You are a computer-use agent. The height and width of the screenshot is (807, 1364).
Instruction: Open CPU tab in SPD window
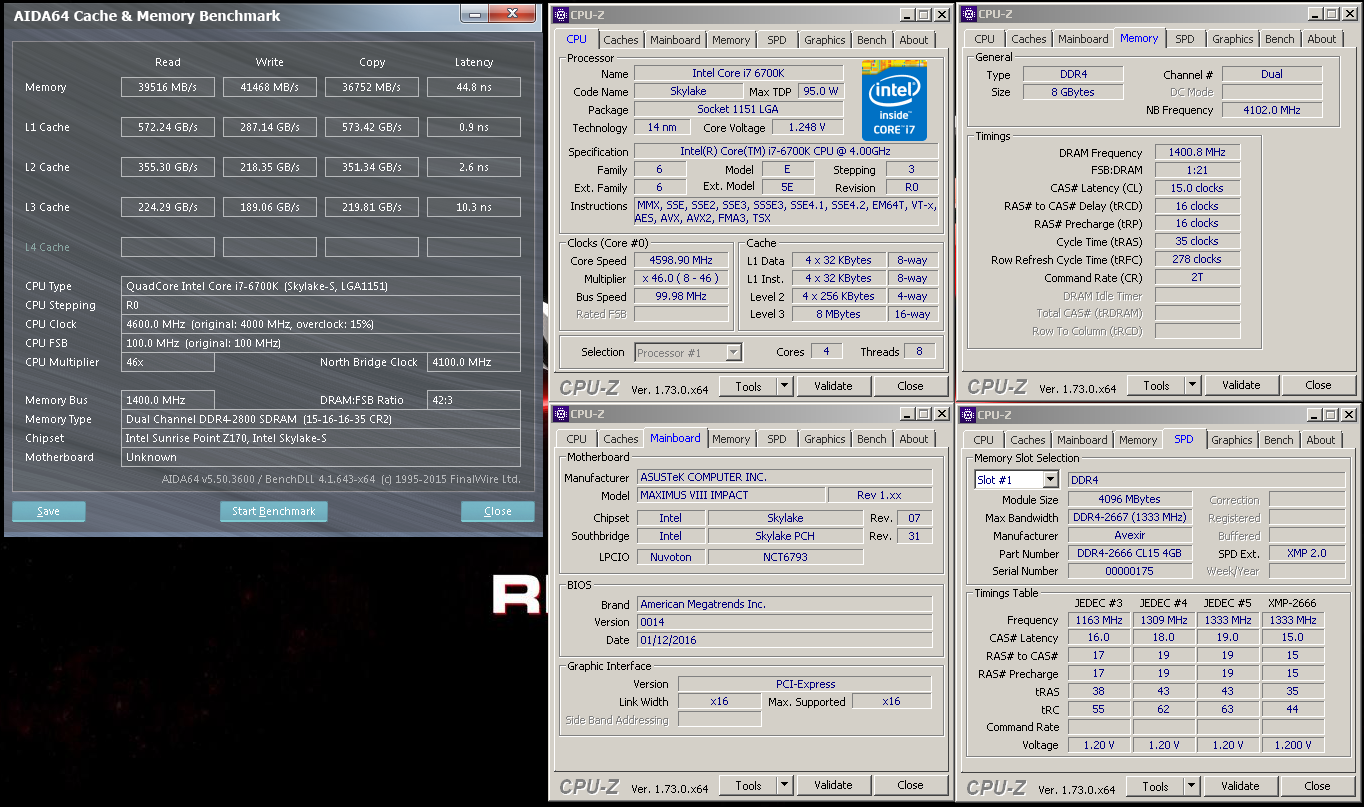pyautogui.click(x=984, y=440)
